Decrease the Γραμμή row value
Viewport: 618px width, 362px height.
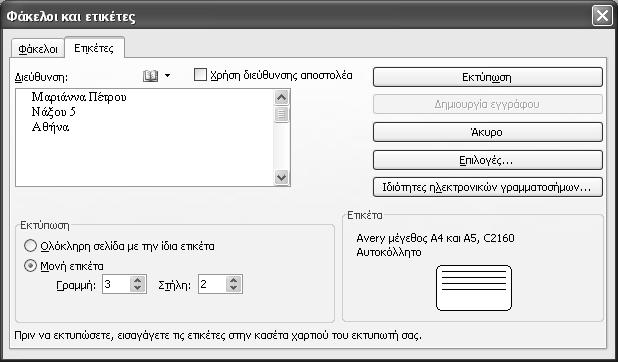pos(138,288)
